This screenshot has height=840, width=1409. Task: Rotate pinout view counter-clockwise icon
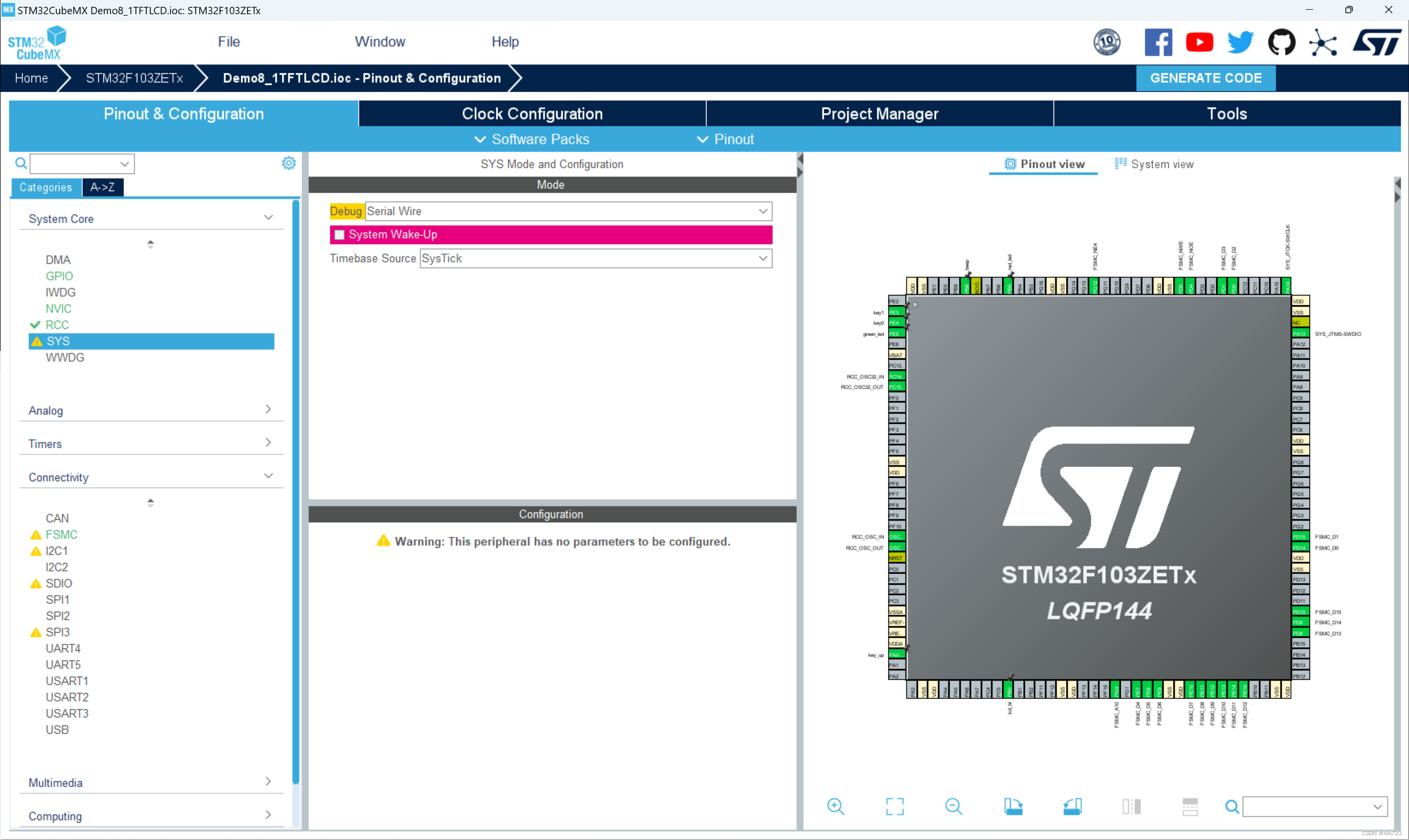(1072, 806)
